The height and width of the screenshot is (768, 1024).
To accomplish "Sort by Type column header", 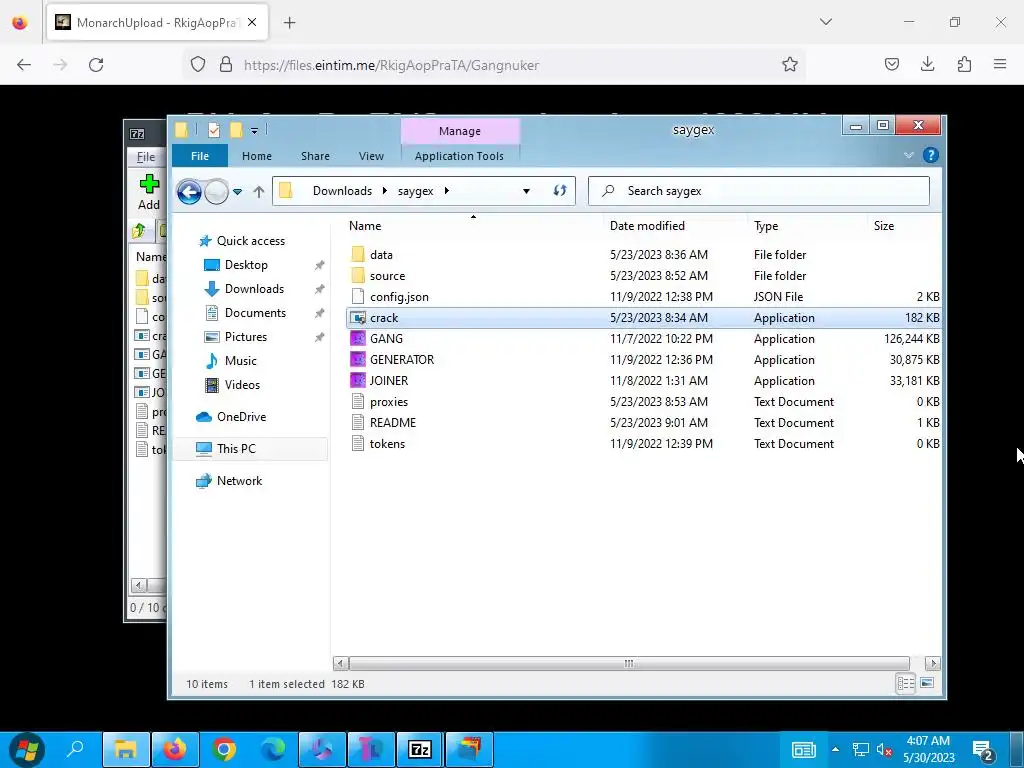I will pos(766,226).
